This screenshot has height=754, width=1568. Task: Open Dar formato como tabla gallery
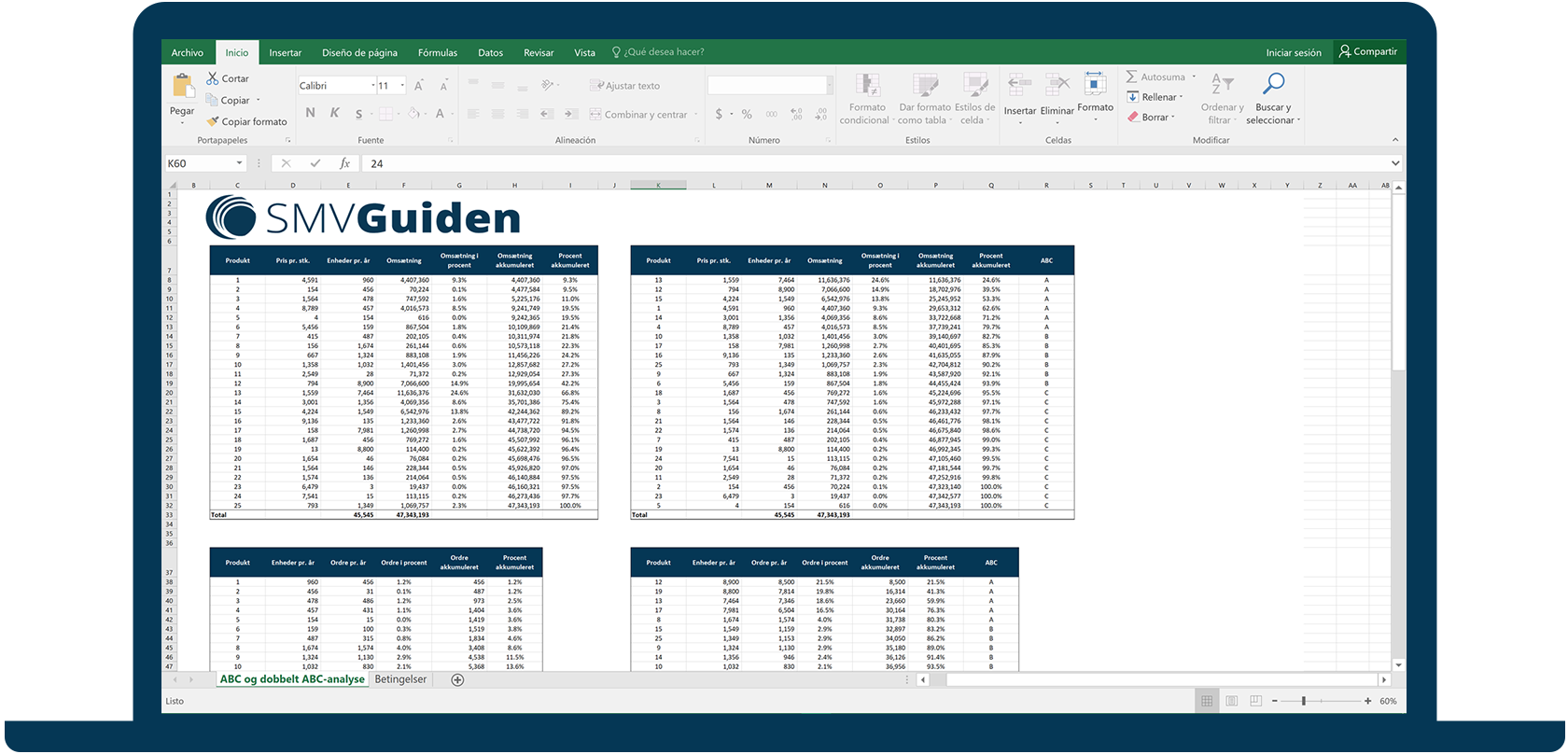click(925, 99)
